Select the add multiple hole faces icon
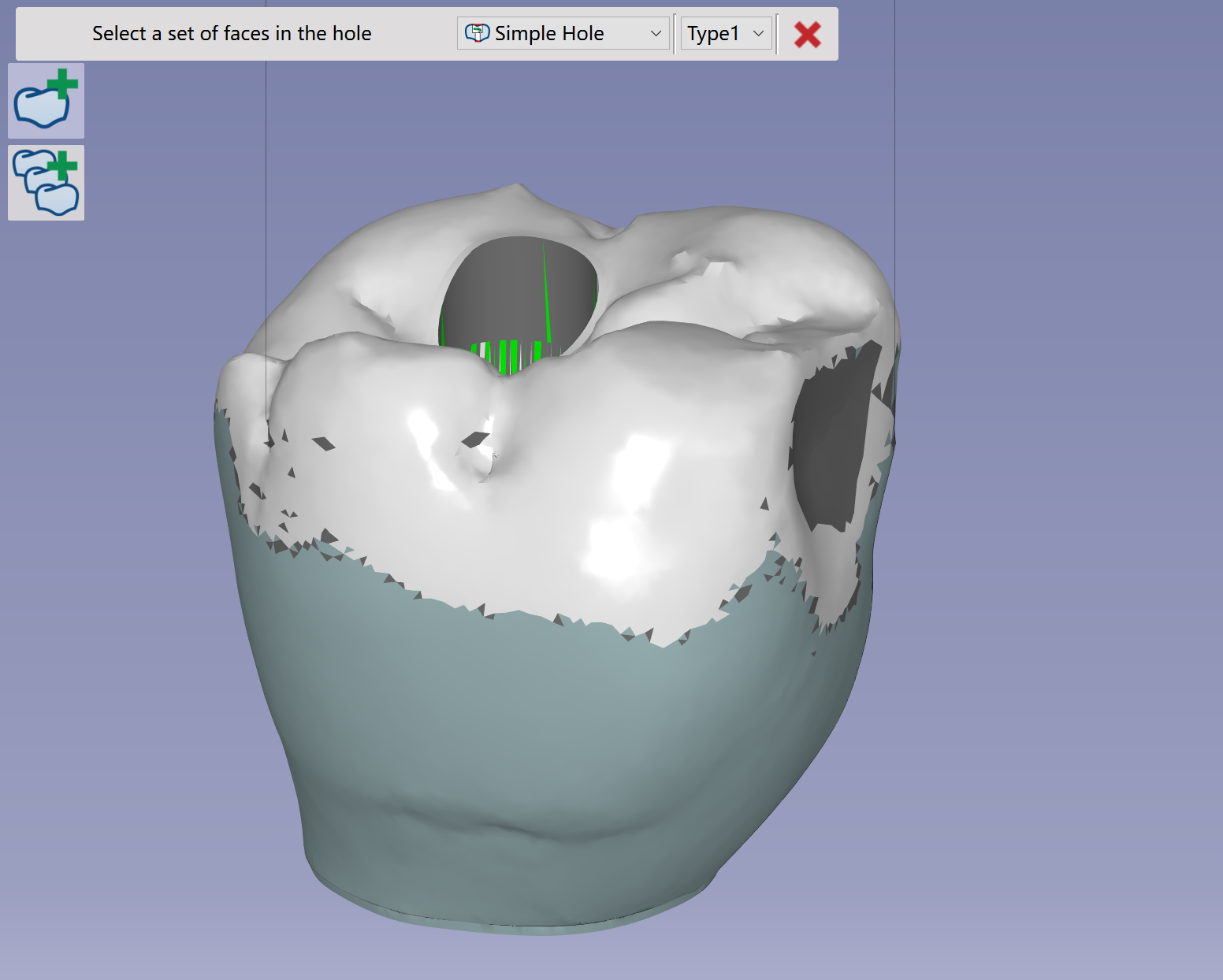 [x=46, y=183]
